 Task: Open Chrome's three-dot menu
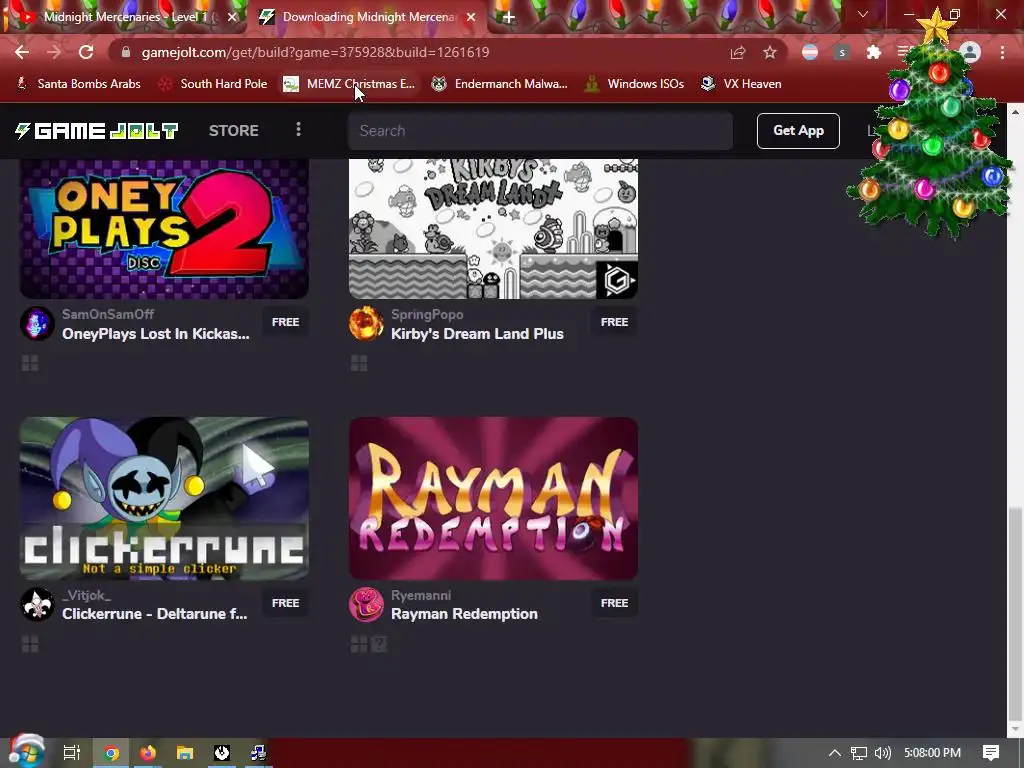click(x=1002, y=52)
